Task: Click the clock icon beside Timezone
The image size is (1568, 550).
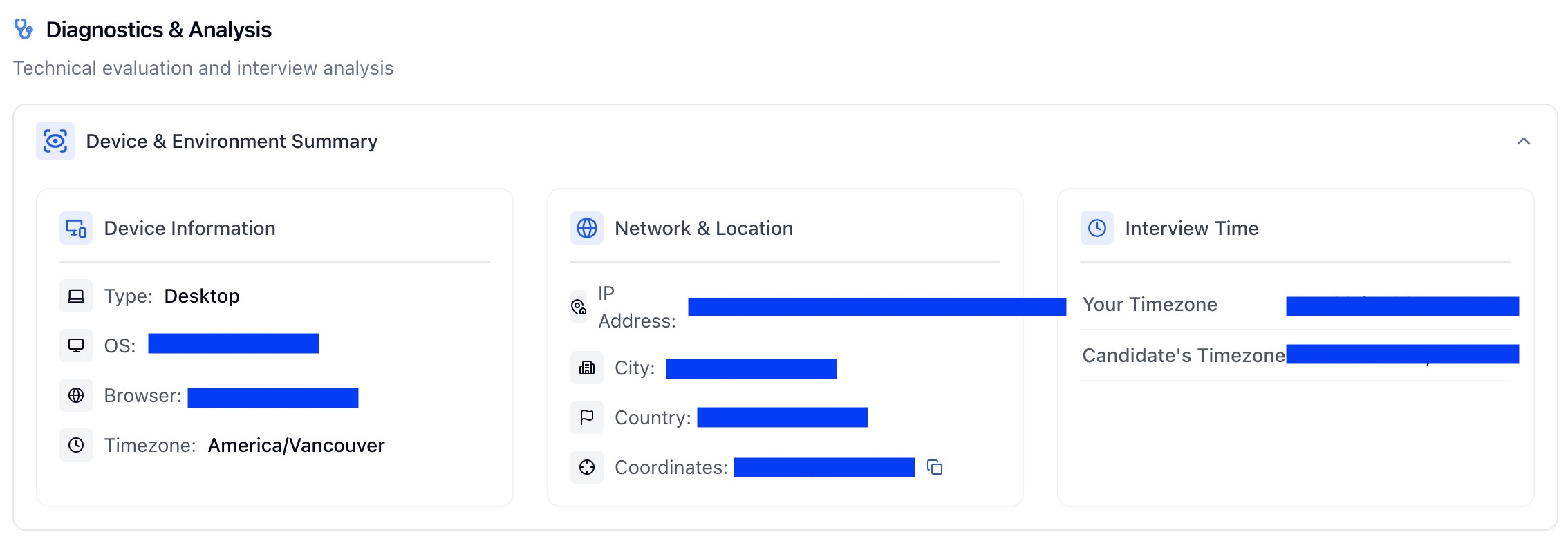Action: 76,445
